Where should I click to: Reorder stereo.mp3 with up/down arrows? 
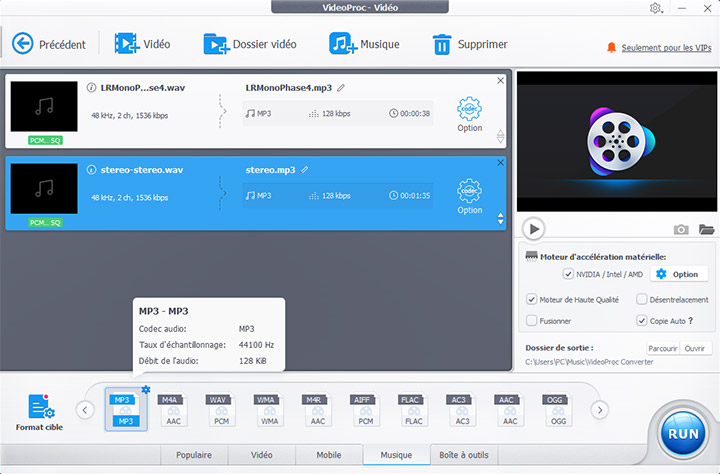coord(501,219)
